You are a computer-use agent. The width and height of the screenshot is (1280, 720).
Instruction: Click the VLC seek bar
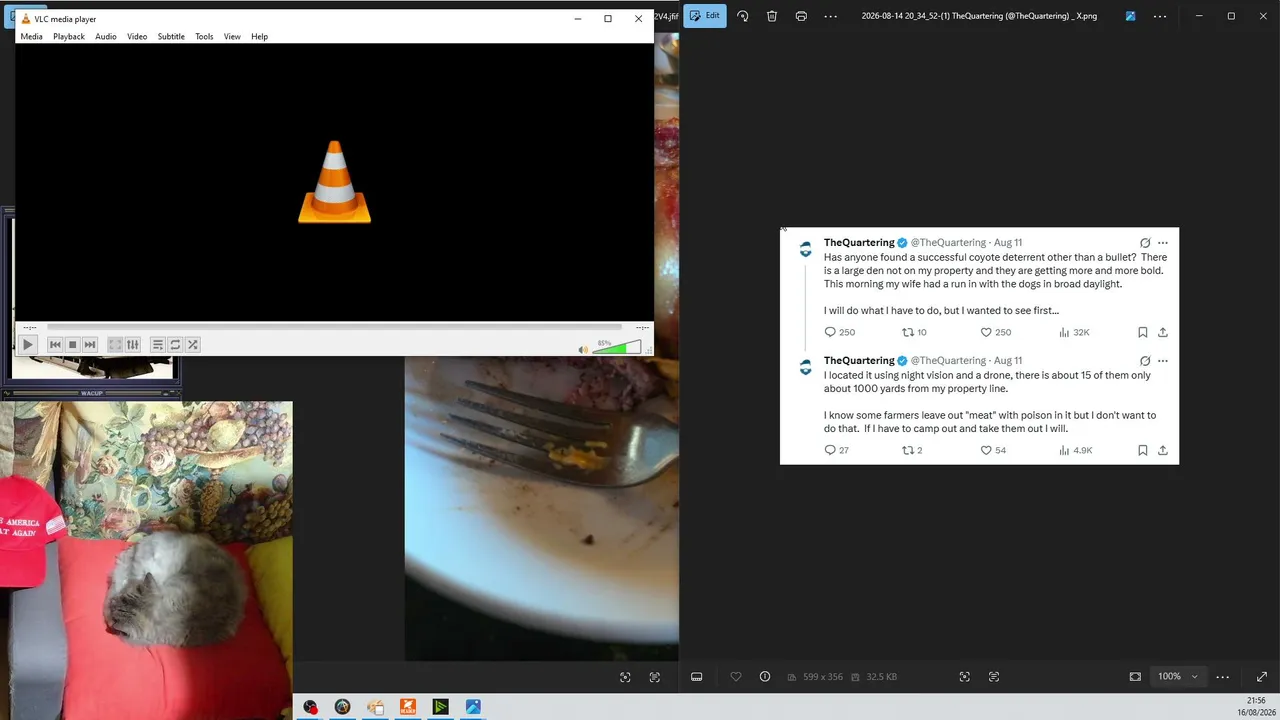334,327
